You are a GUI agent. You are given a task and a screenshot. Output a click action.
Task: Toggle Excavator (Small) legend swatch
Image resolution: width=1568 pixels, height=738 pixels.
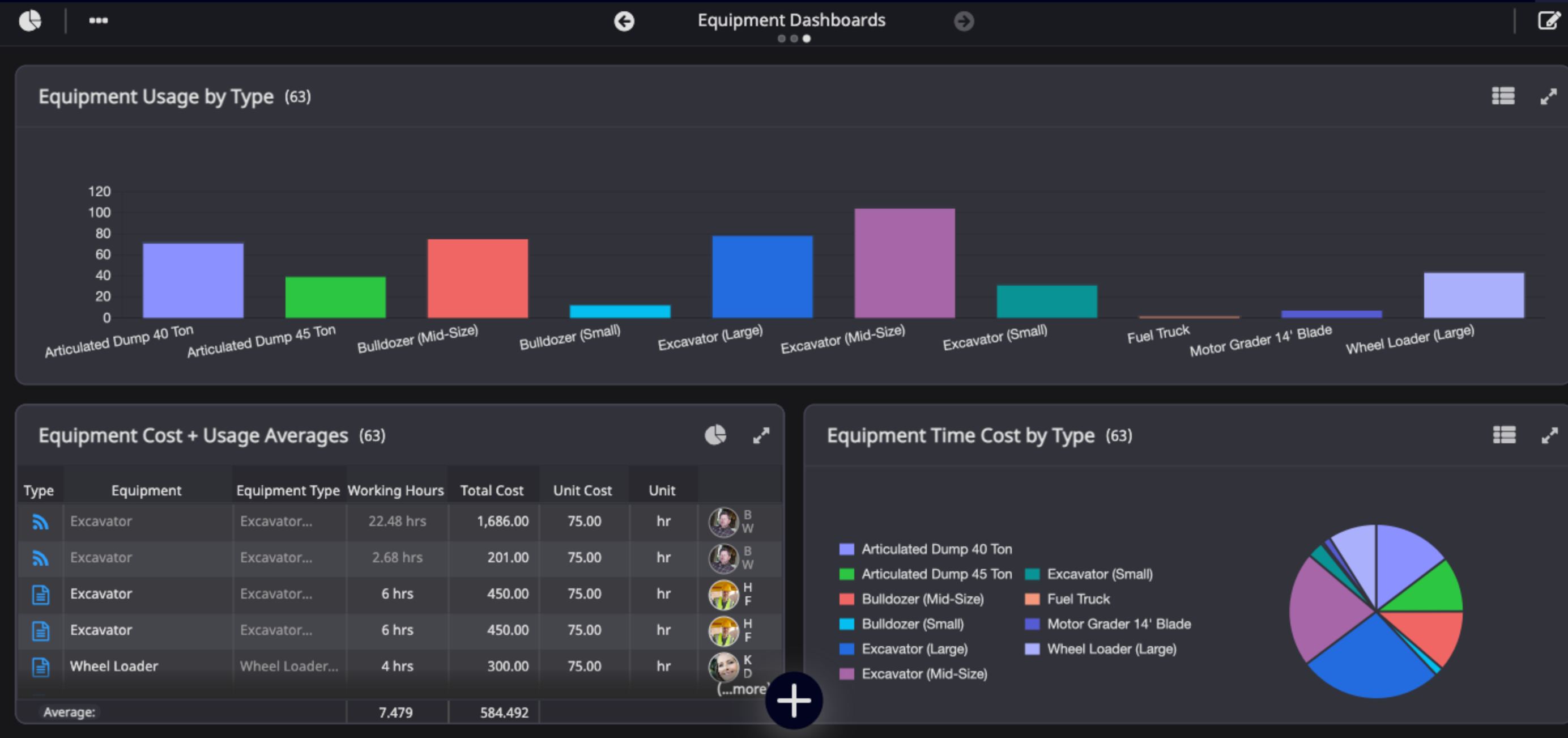click(1032, 574)
